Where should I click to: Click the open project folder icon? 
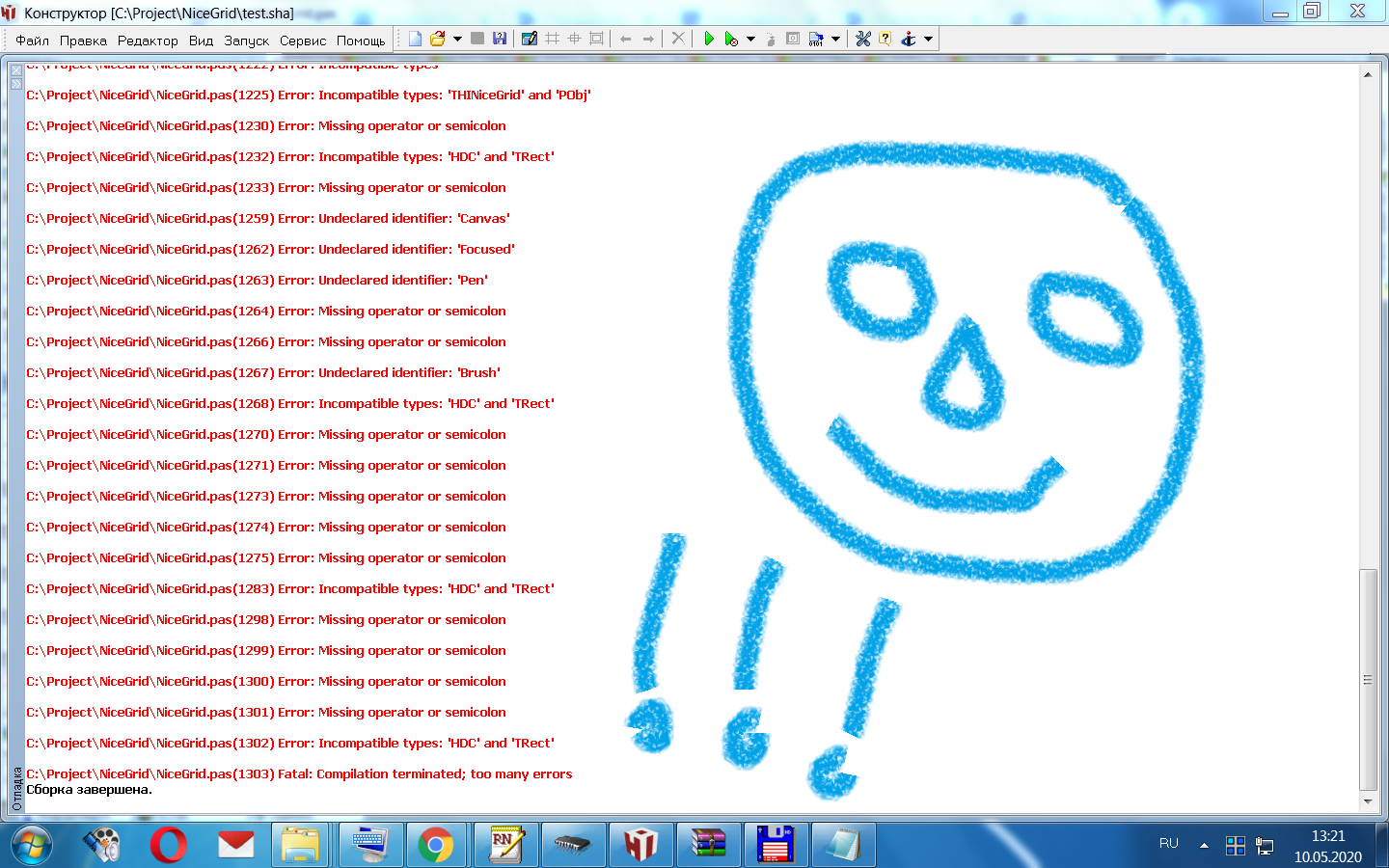tap(437, 39)
